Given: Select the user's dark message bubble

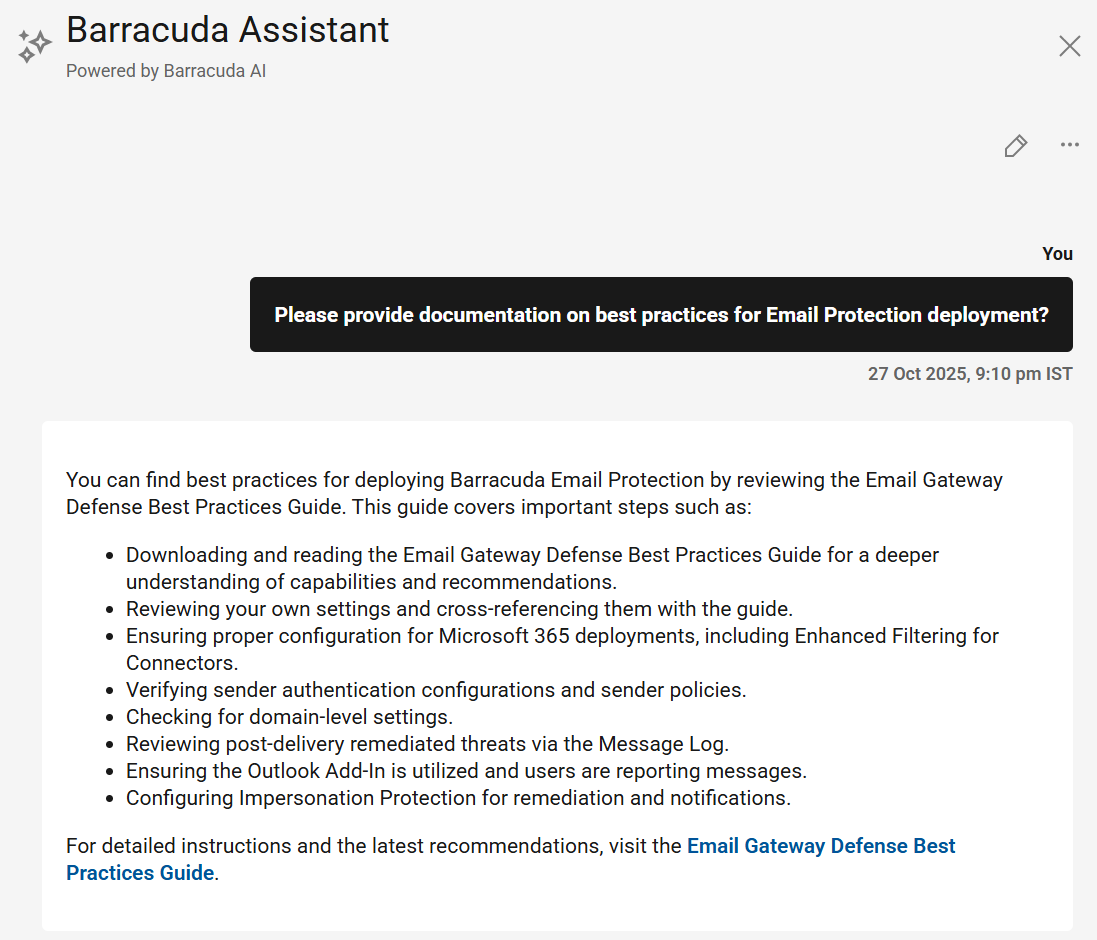Looking at the screenshot, I should pos(661,315).
